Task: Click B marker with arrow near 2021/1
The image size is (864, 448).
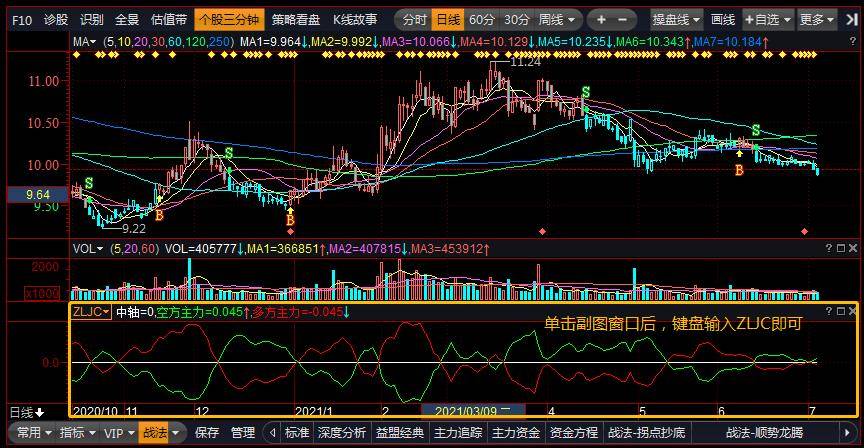Action: pyautogui.click(x=290, y=220)
